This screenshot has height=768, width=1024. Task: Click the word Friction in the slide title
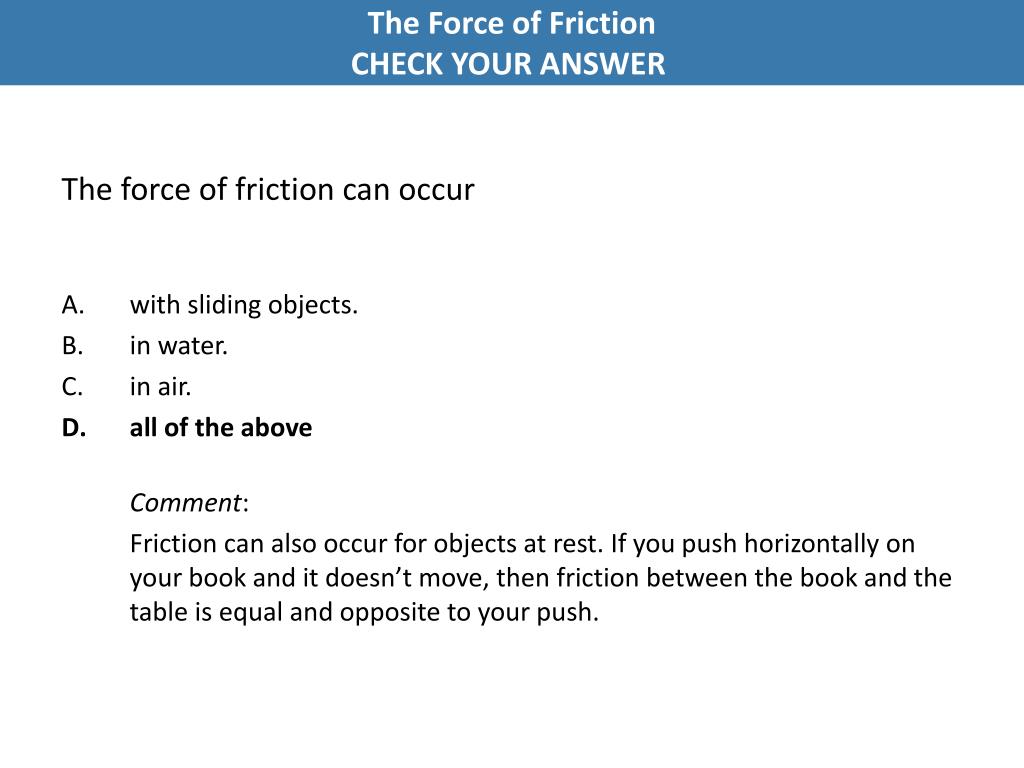pos(602,24)
